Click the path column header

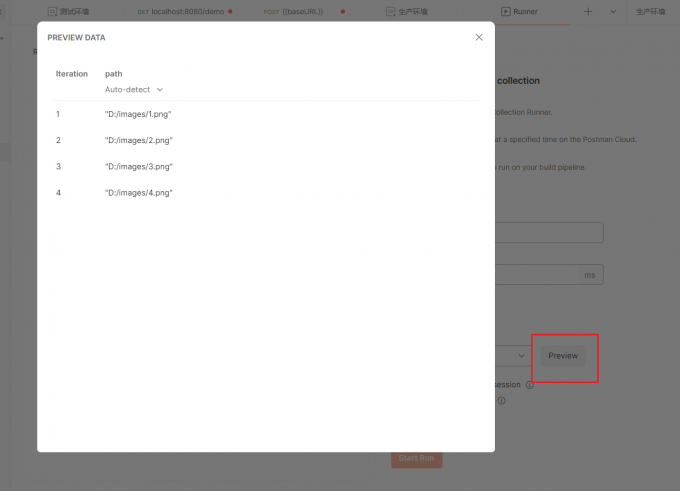click(114, 74)
